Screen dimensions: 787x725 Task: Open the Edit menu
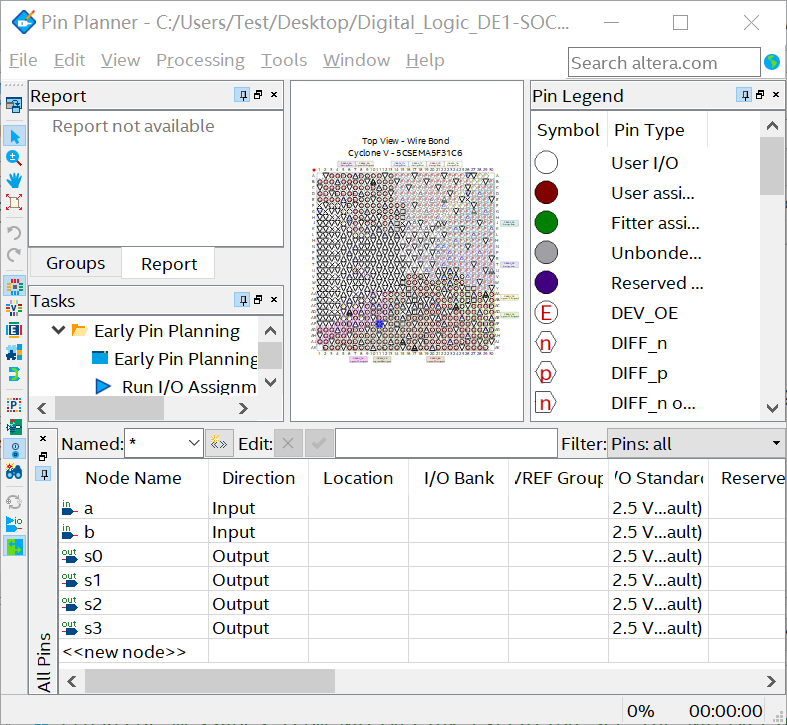69,60
